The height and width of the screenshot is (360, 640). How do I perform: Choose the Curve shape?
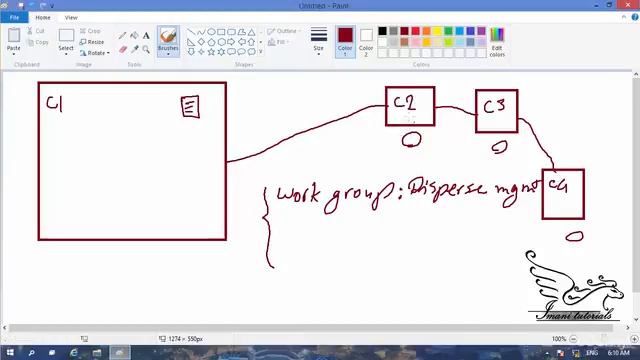201,32
